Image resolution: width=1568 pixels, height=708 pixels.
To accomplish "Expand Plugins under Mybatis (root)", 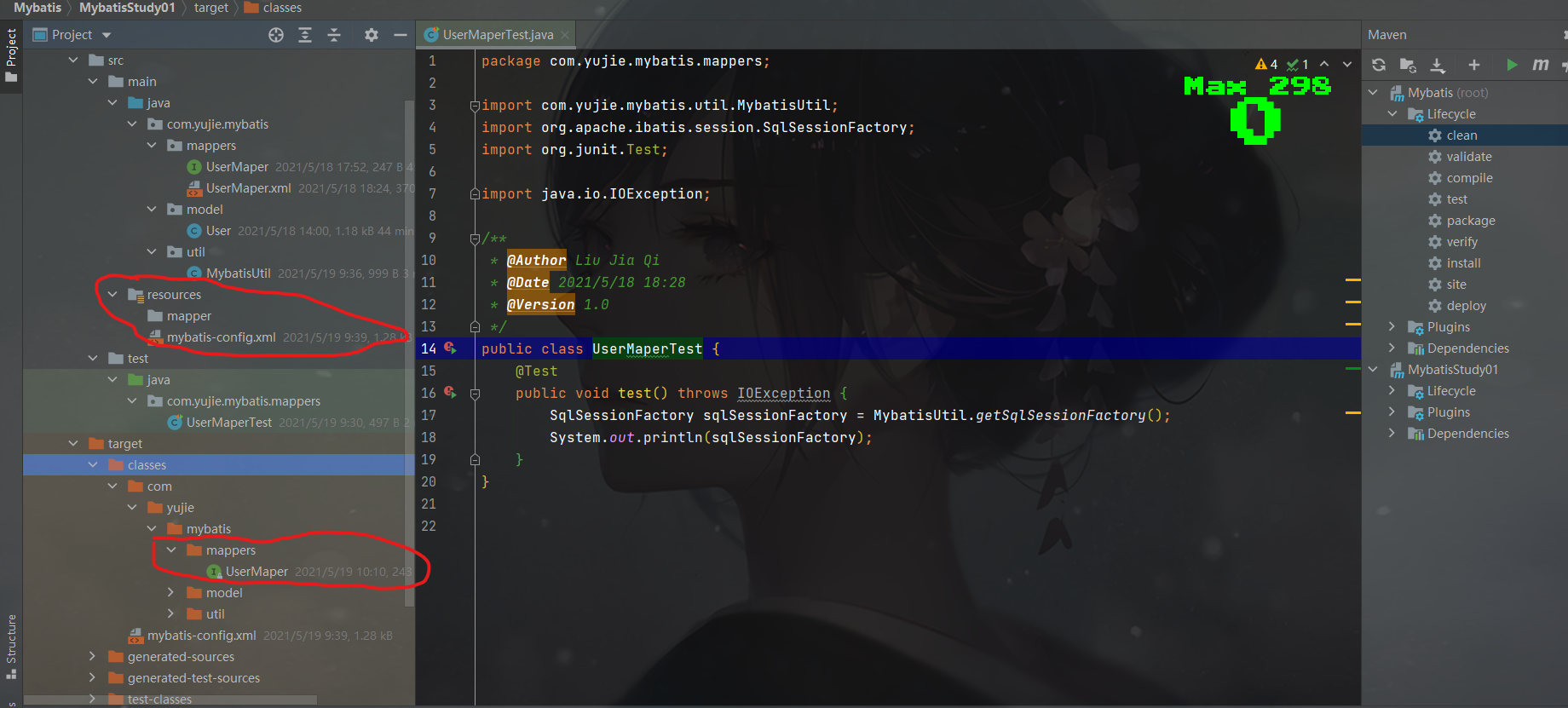I will [x=1392, y=327].
